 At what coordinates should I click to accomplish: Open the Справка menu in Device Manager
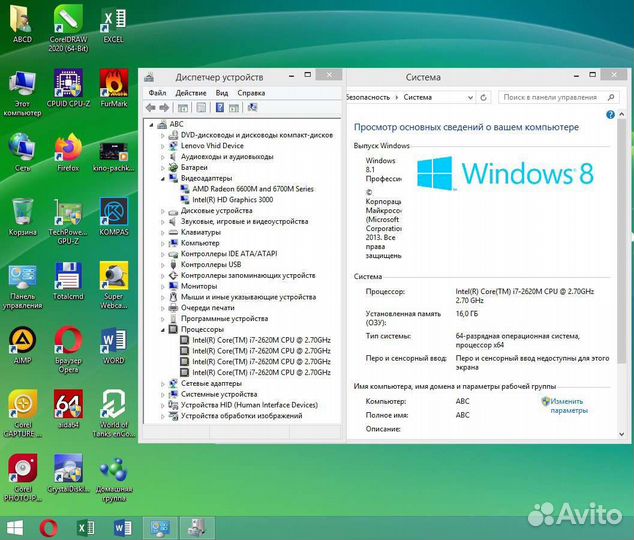pyautogui.click(x=251, y=93)
